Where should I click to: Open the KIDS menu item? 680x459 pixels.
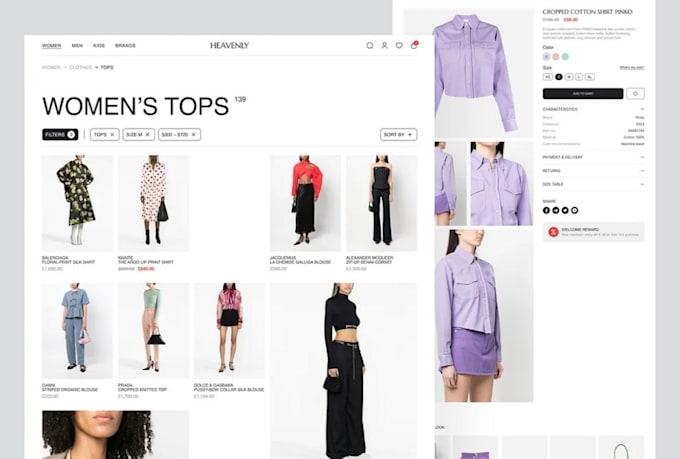99,46
